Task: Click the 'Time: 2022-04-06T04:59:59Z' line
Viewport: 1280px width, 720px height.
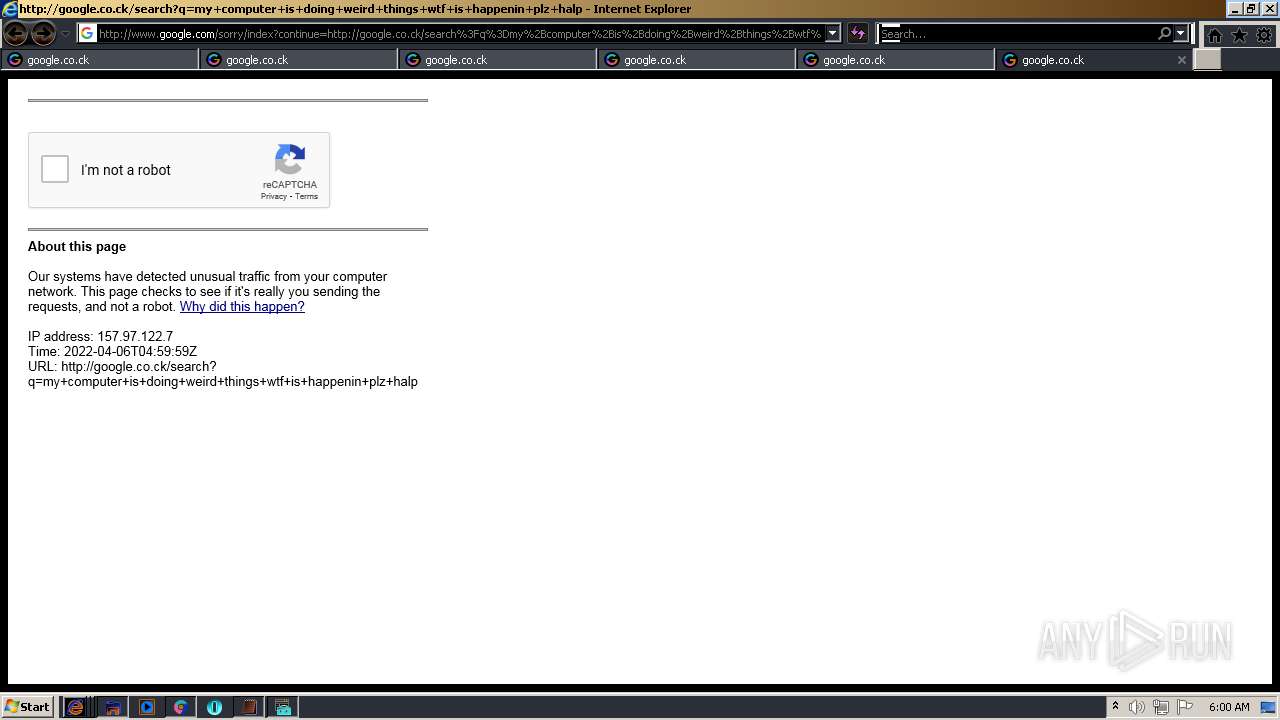Action: tap(112, 352)
